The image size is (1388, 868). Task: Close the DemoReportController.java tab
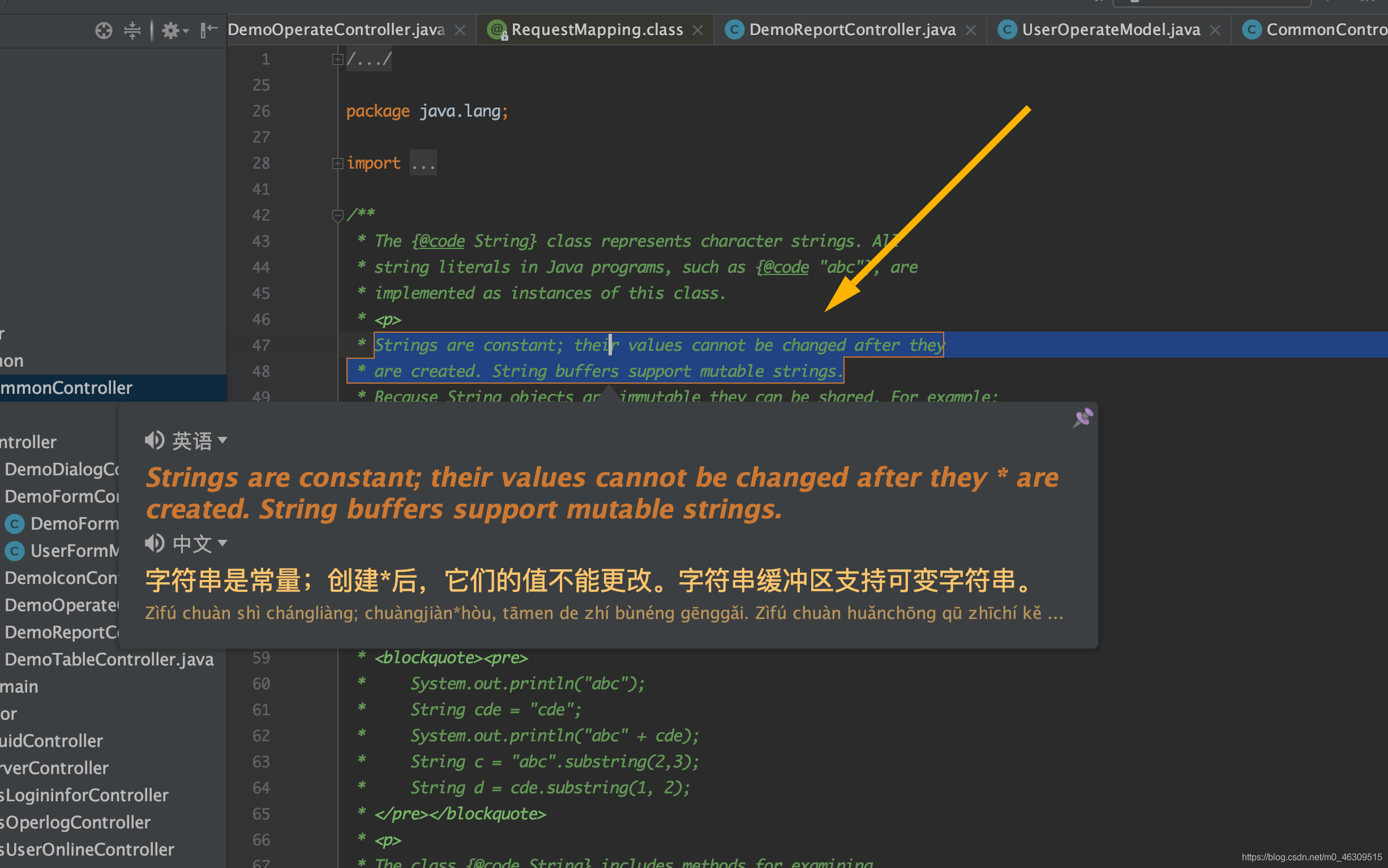point(970,30)
